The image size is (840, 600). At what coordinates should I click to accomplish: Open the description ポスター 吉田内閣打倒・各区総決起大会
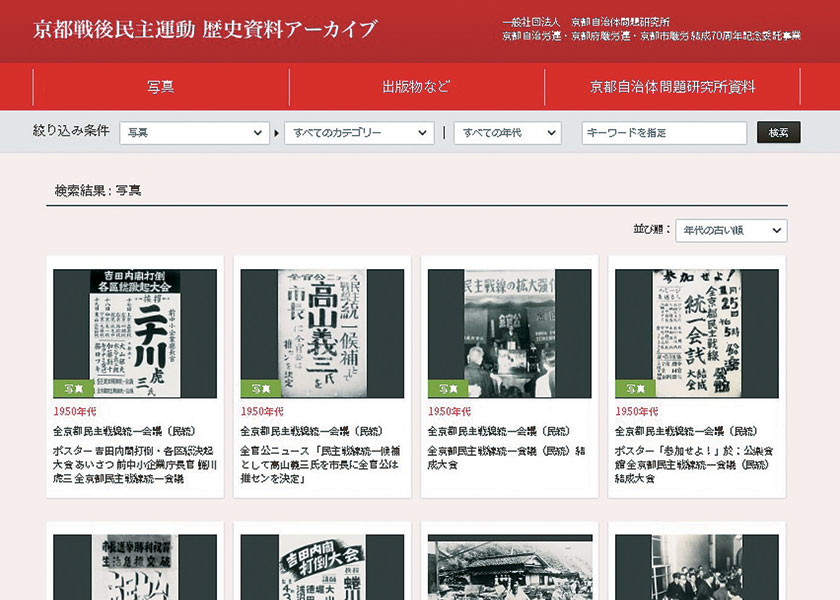coord(135,464)
